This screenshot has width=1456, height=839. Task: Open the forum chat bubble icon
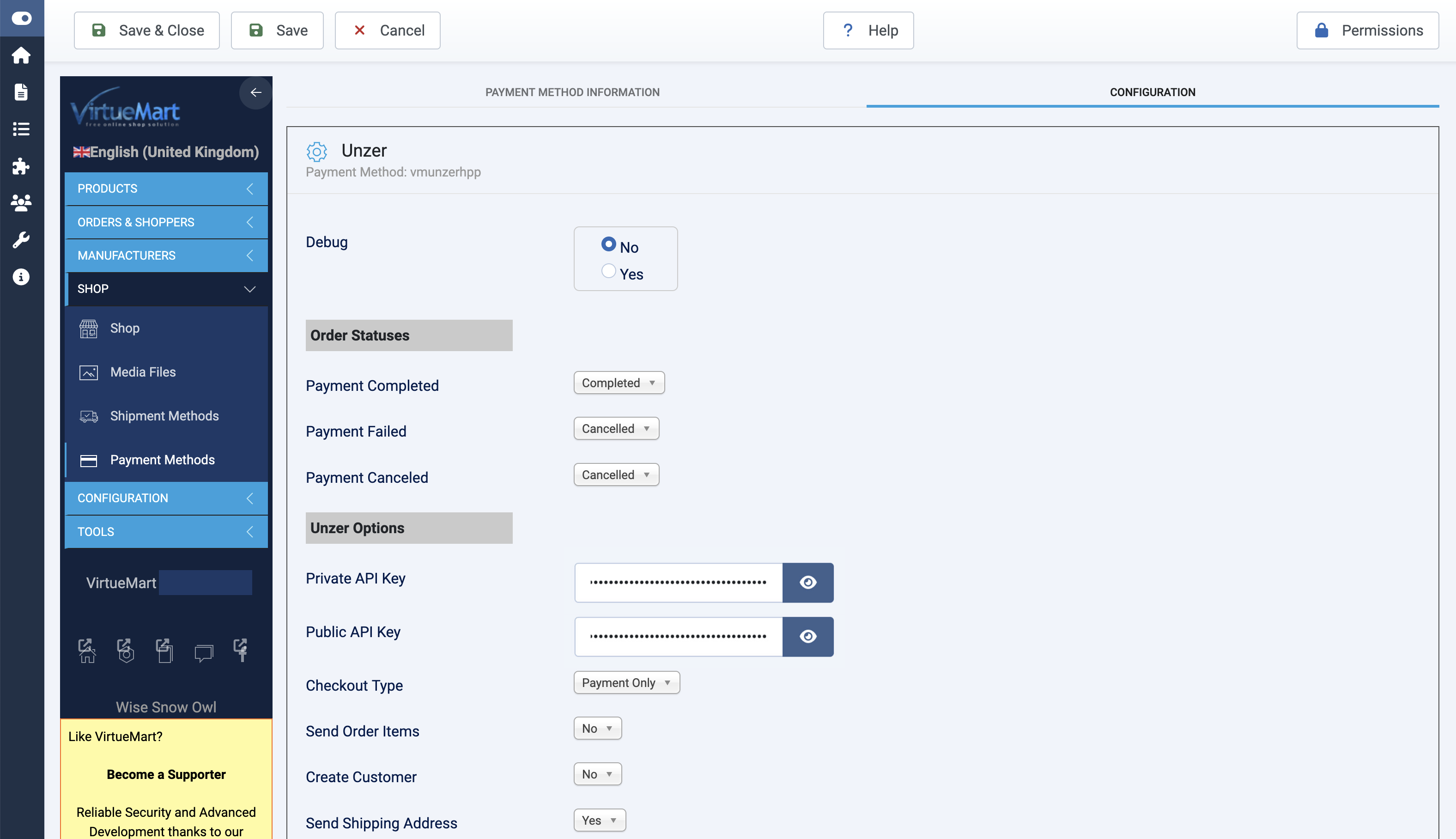[x=204, y=653]
